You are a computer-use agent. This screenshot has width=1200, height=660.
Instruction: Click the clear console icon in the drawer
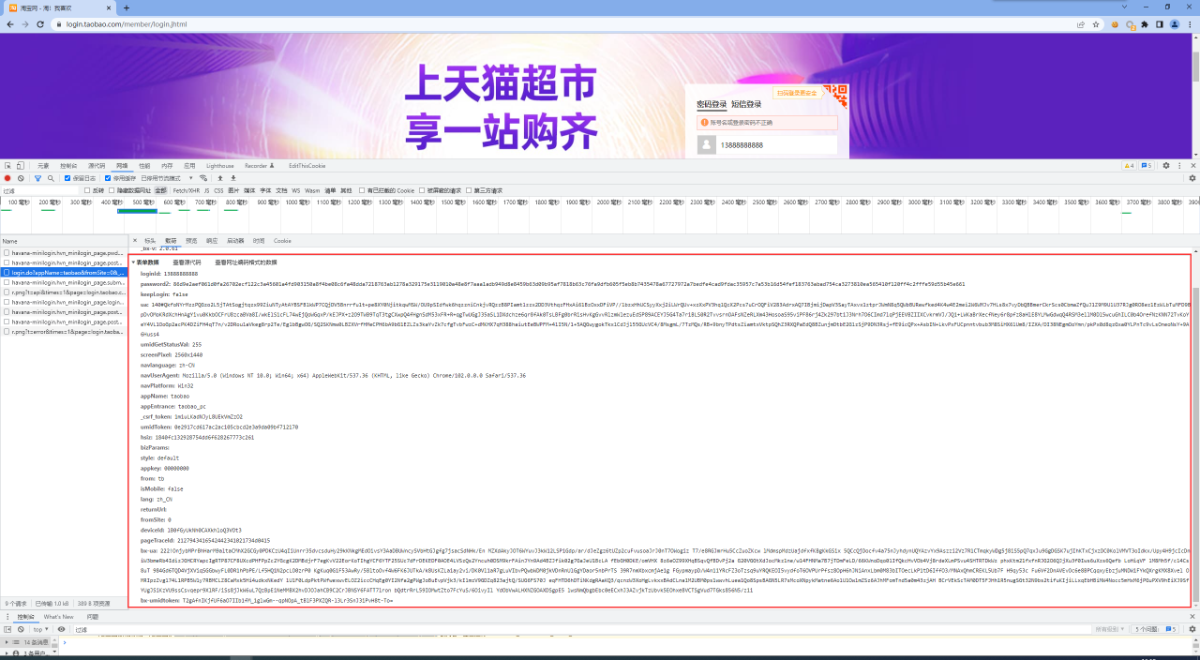coord(21,629)
